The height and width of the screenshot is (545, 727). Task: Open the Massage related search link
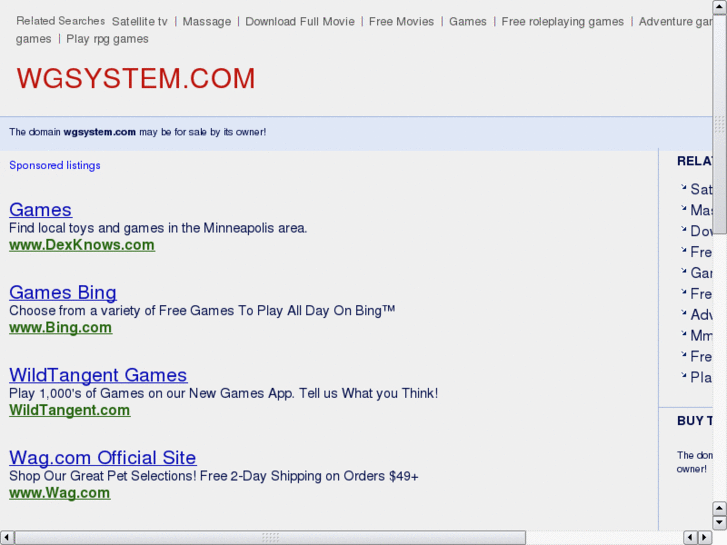(x=207, y=21)
